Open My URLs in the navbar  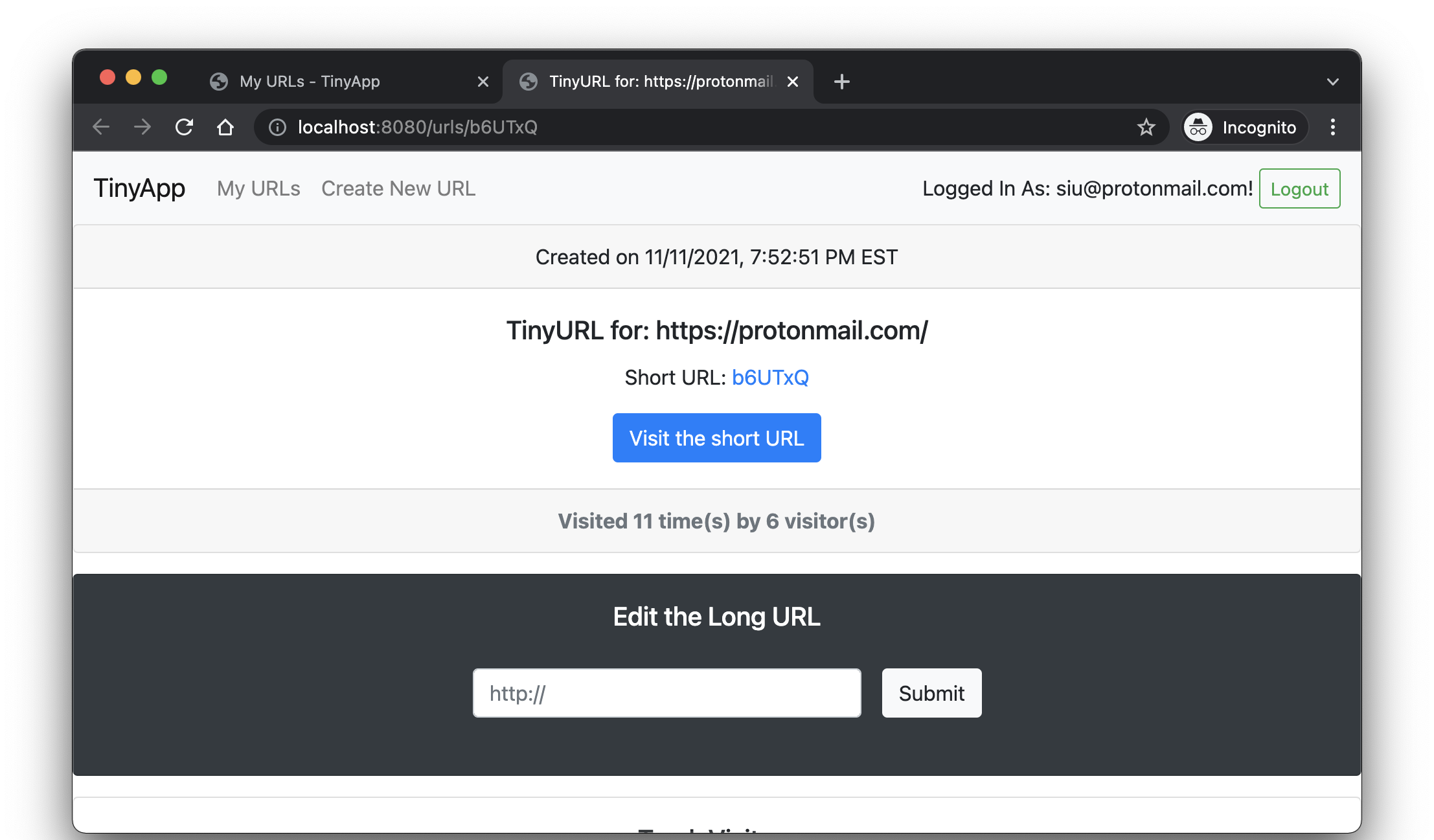[x=258, y=188]
